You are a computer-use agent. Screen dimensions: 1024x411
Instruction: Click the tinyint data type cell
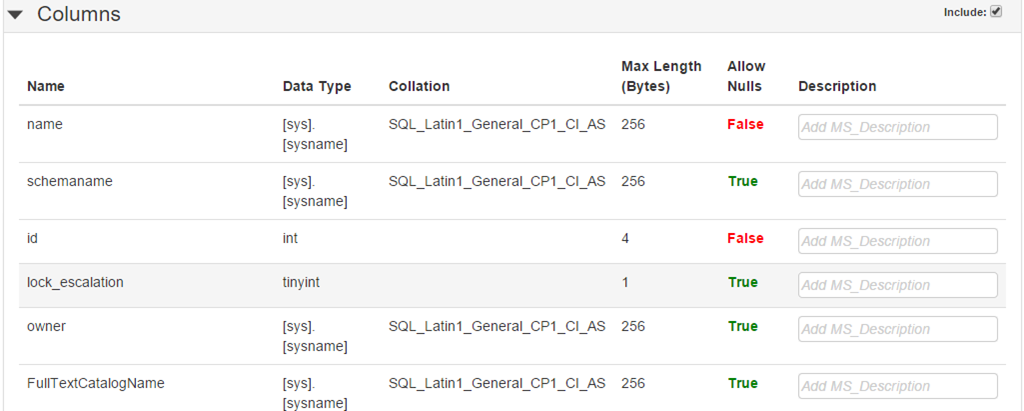(x=301, y=282)
